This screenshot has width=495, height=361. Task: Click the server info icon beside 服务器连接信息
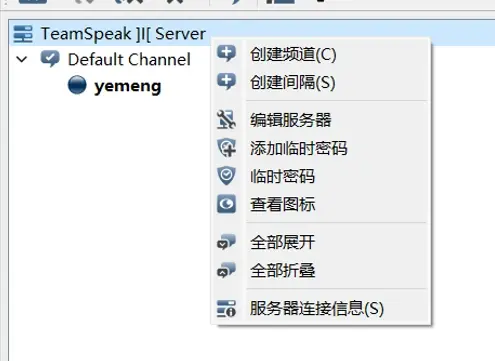[226, 308]
